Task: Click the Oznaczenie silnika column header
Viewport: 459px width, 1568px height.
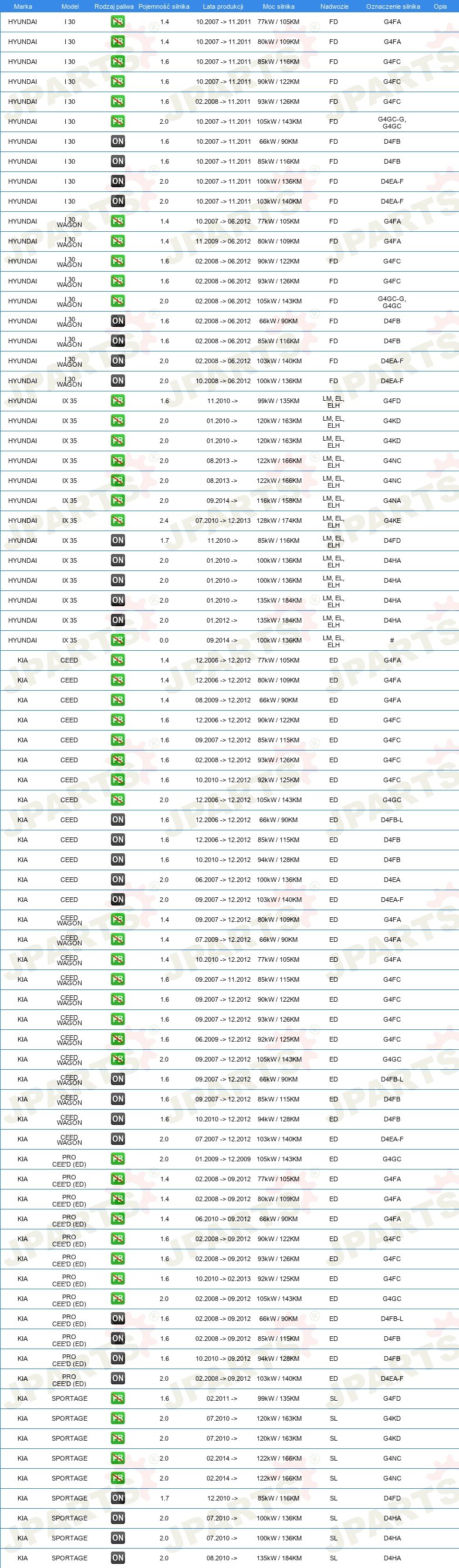Action: click(393, 6)
